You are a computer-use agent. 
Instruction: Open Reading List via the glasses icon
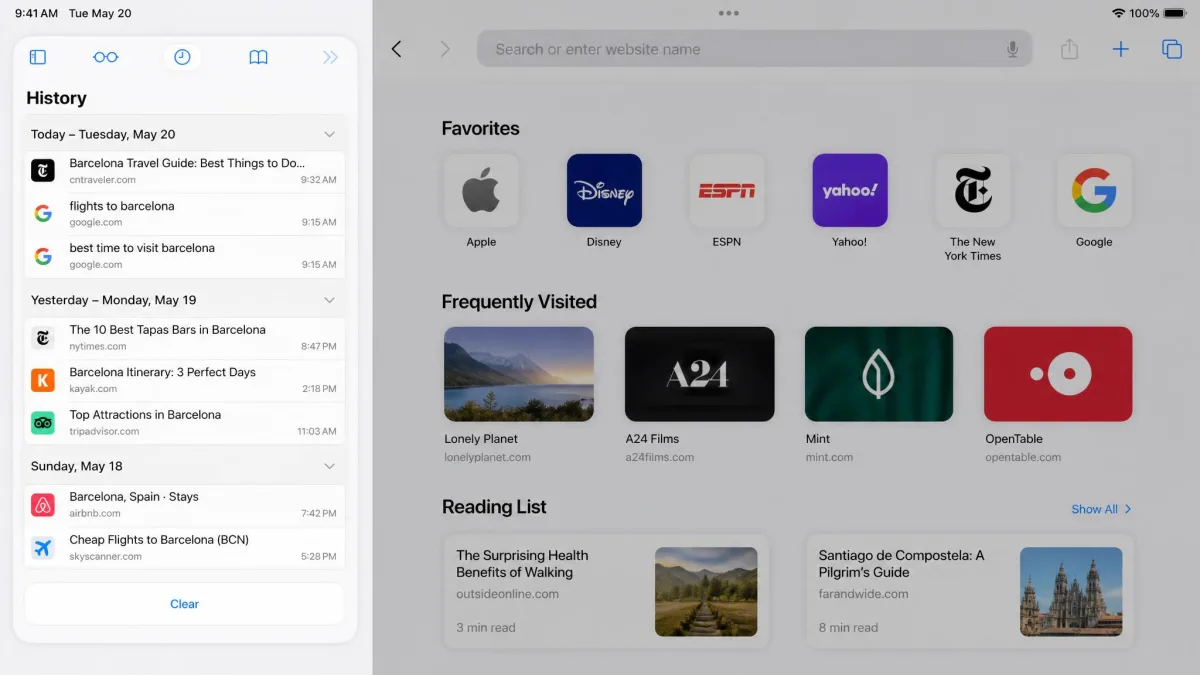click(106, 58)
